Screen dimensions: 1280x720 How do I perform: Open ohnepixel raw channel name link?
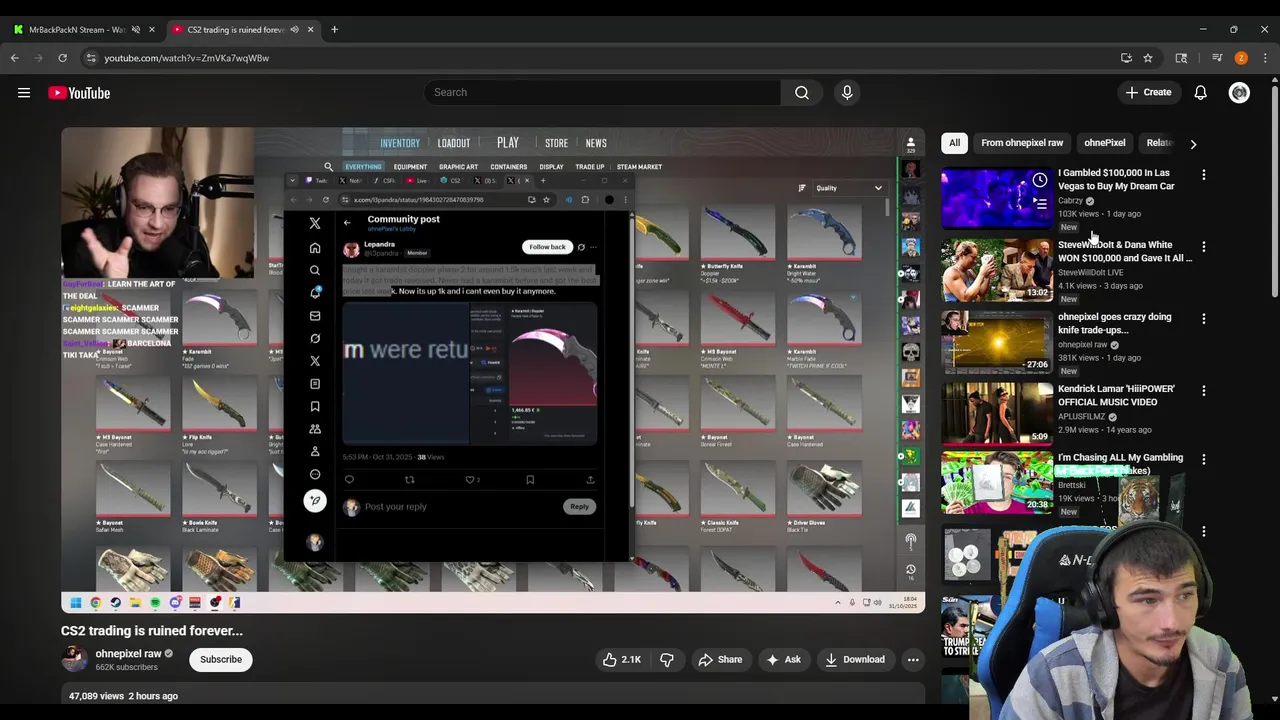[128, 654]
